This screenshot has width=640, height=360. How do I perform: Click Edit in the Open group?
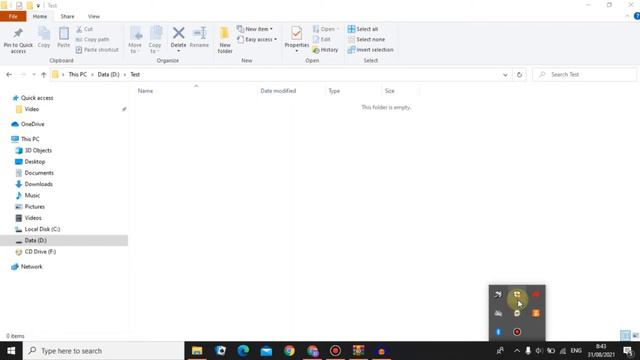(322, 40)
